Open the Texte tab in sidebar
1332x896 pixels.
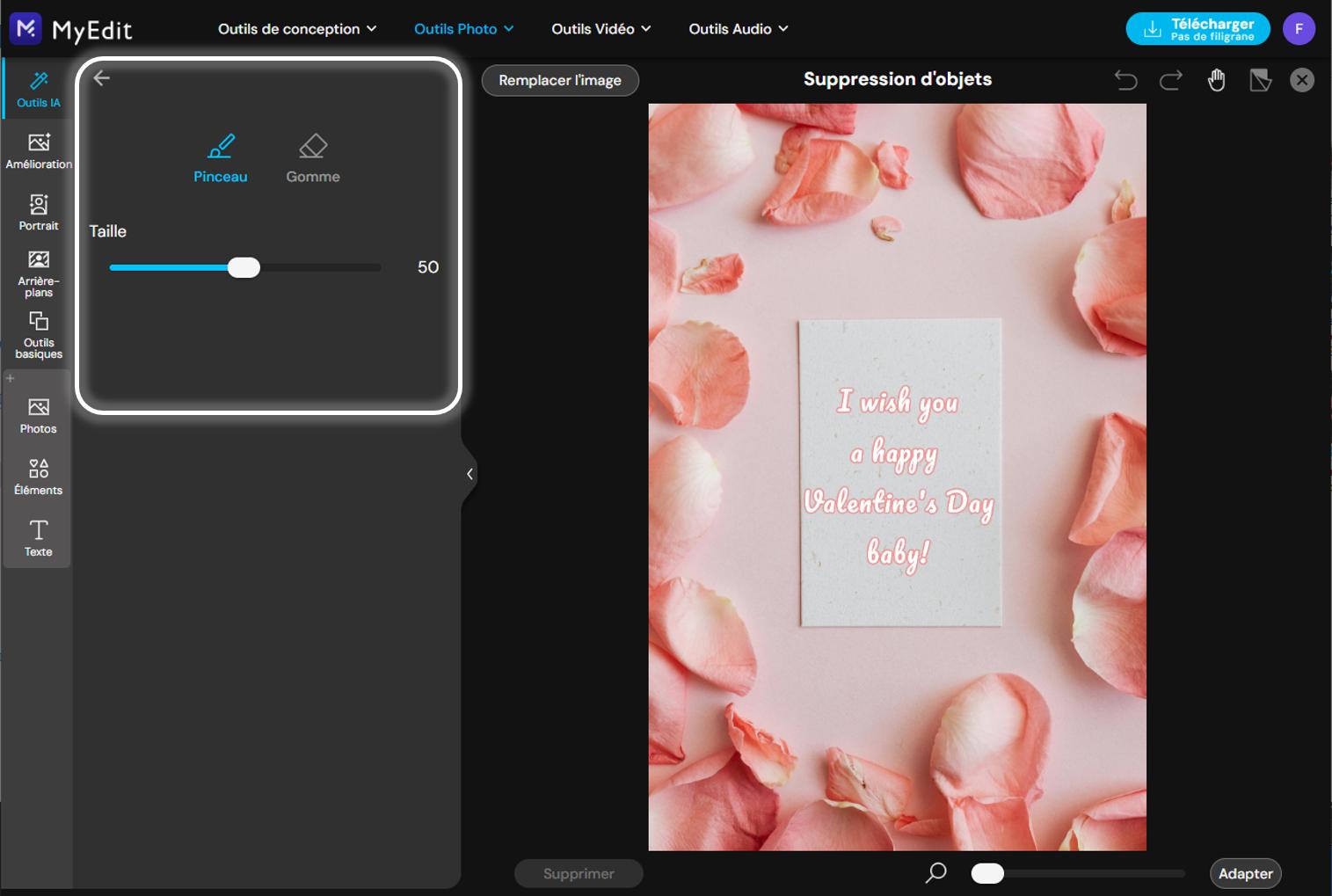pos(38,537)
